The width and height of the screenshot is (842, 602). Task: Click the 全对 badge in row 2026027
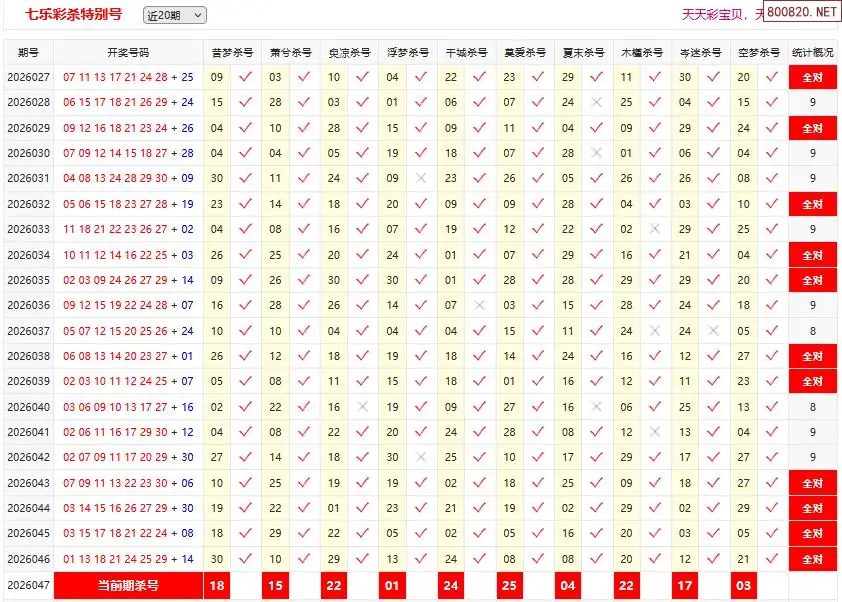point(812,77)
